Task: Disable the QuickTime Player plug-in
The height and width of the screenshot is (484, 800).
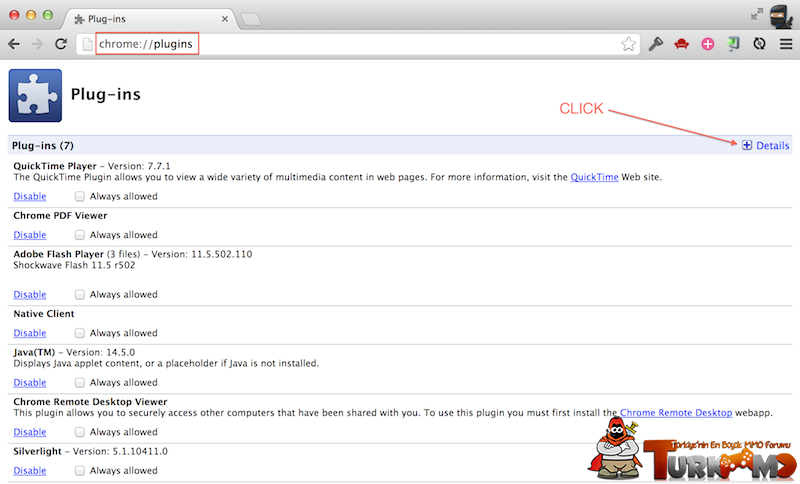Action: pos(30,196)
